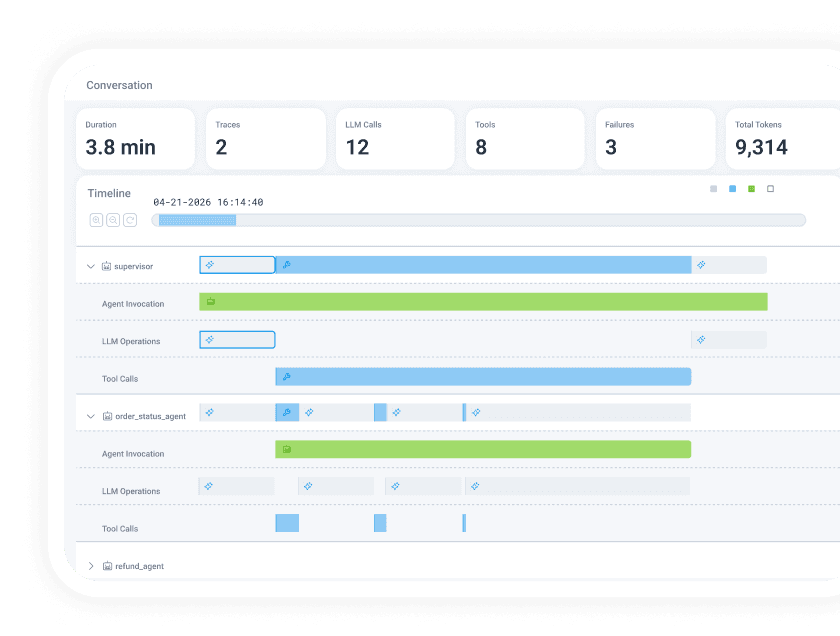
Task: Click the gray legend swatch
Action: coord(714,189)
